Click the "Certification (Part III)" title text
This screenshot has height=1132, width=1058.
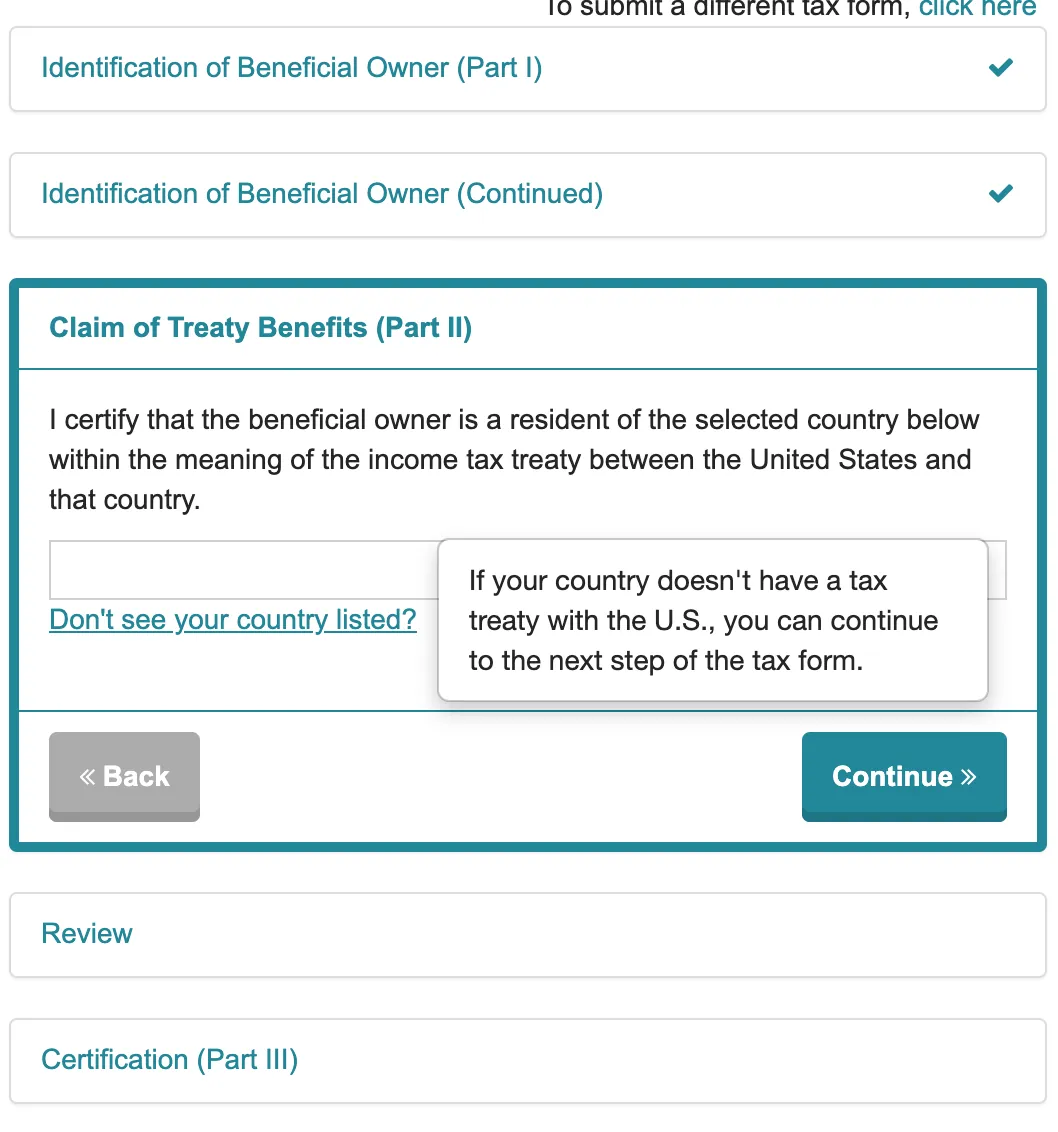point(169,1060)
